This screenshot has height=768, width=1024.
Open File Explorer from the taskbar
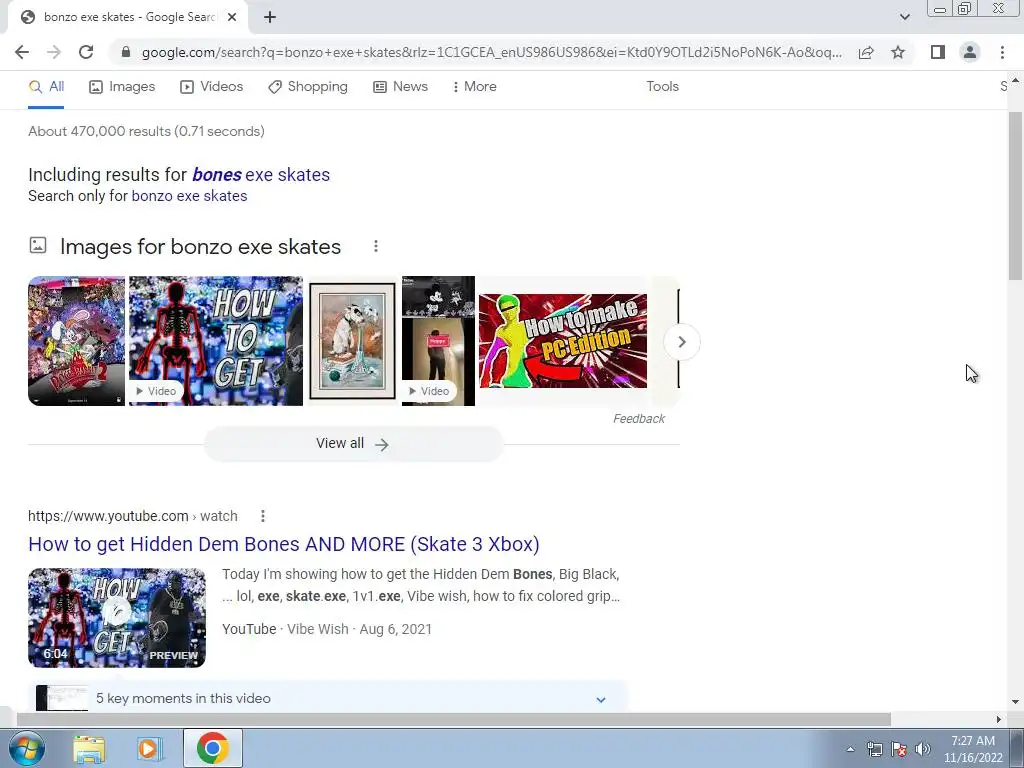pos(89,748)
